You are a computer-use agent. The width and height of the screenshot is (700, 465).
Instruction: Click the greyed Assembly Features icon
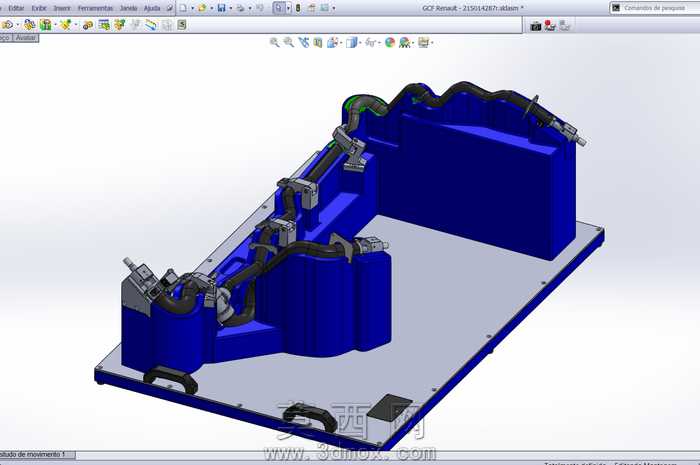[x=135, y=25]
